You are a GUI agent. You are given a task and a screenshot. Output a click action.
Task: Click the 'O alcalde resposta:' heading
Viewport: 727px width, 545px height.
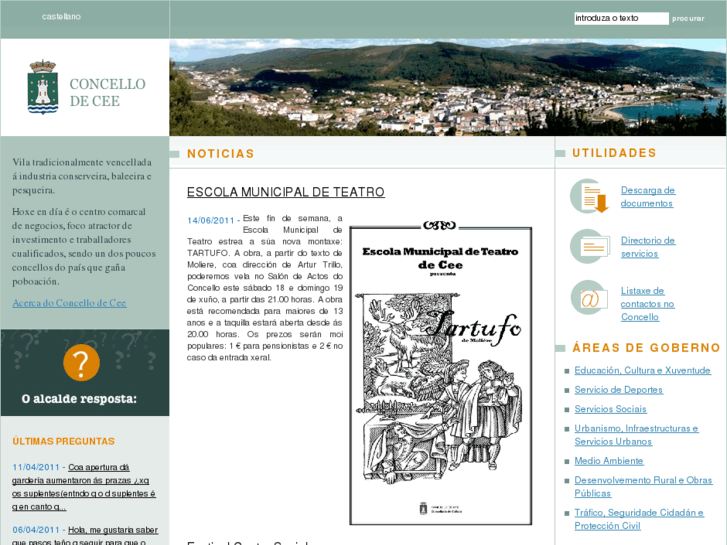[79, 399]
